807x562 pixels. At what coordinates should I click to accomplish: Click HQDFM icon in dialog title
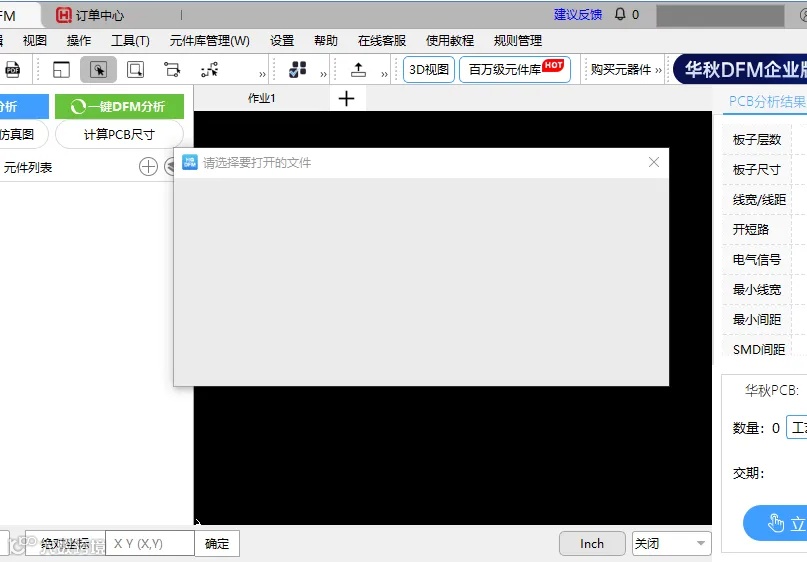point(190,163)
